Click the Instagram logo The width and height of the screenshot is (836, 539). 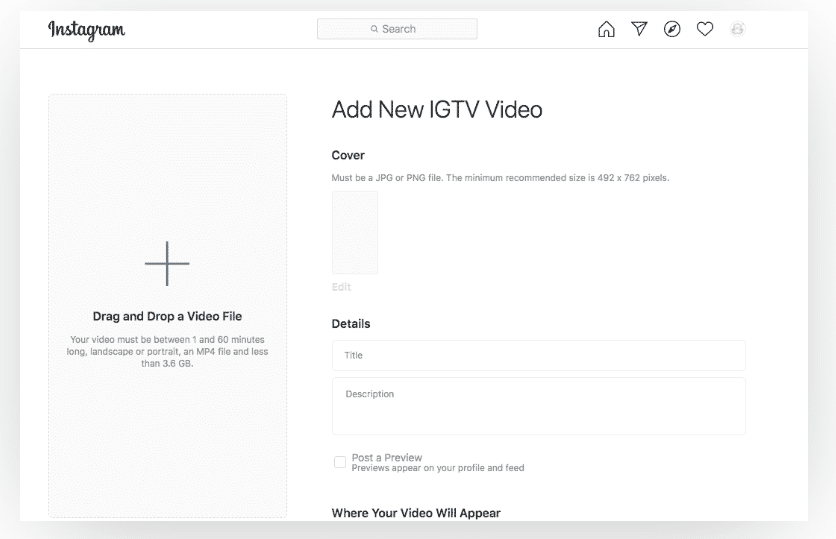tap(86, 30)
